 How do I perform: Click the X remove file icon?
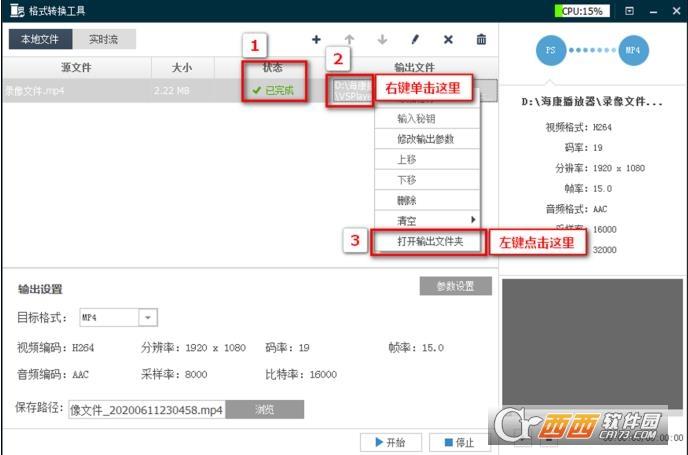coord(448,39)
